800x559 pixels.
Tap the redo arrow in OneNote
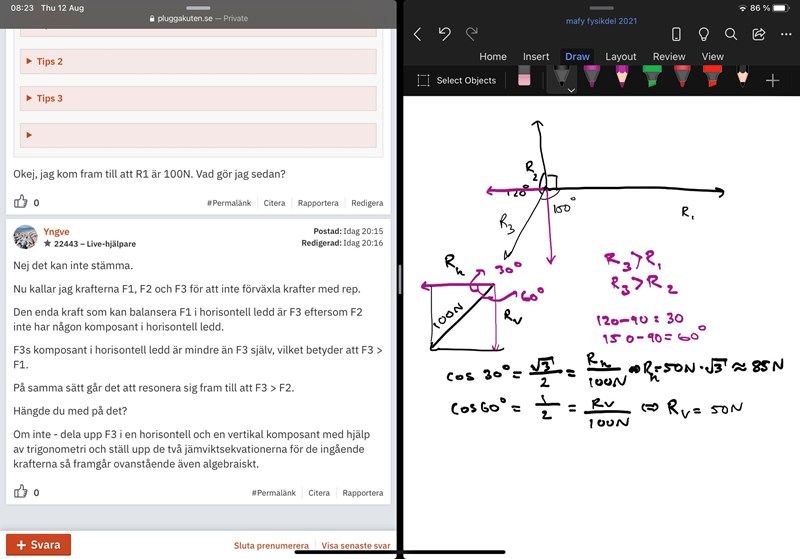471,34
